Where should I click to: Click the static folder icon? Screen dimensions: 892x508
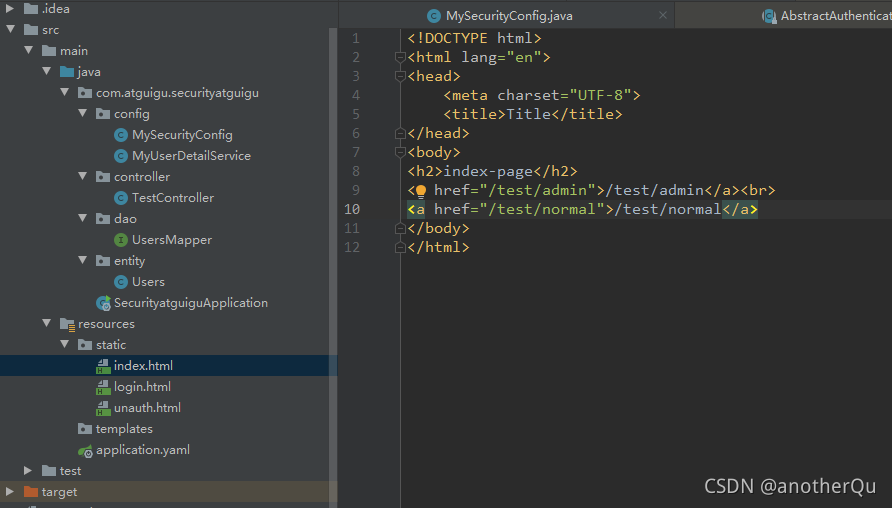85,345
